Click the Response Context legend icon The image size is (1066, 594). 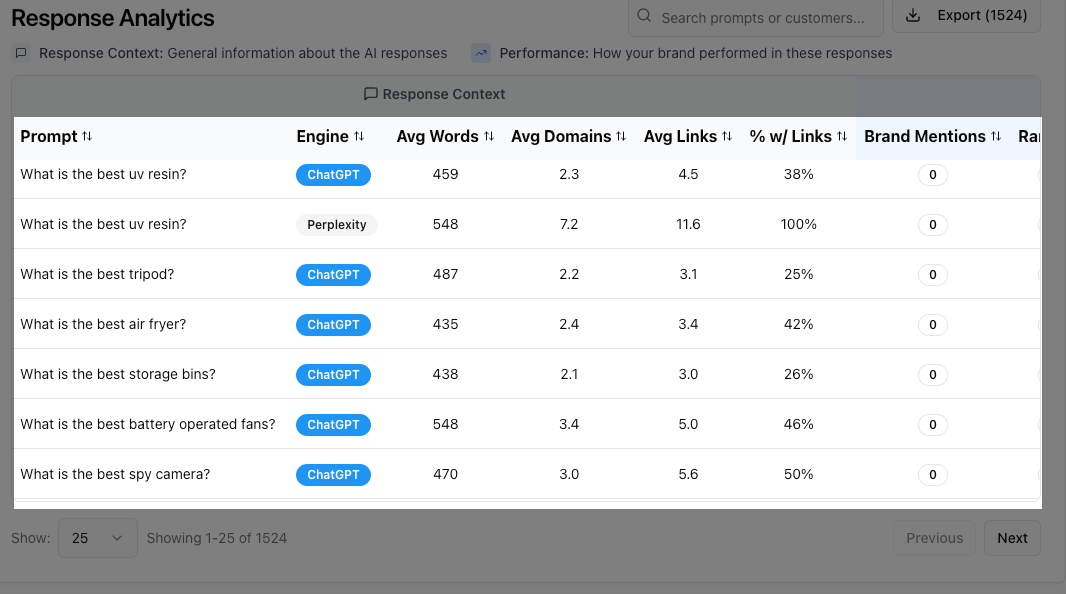click(x=21, y=53)
